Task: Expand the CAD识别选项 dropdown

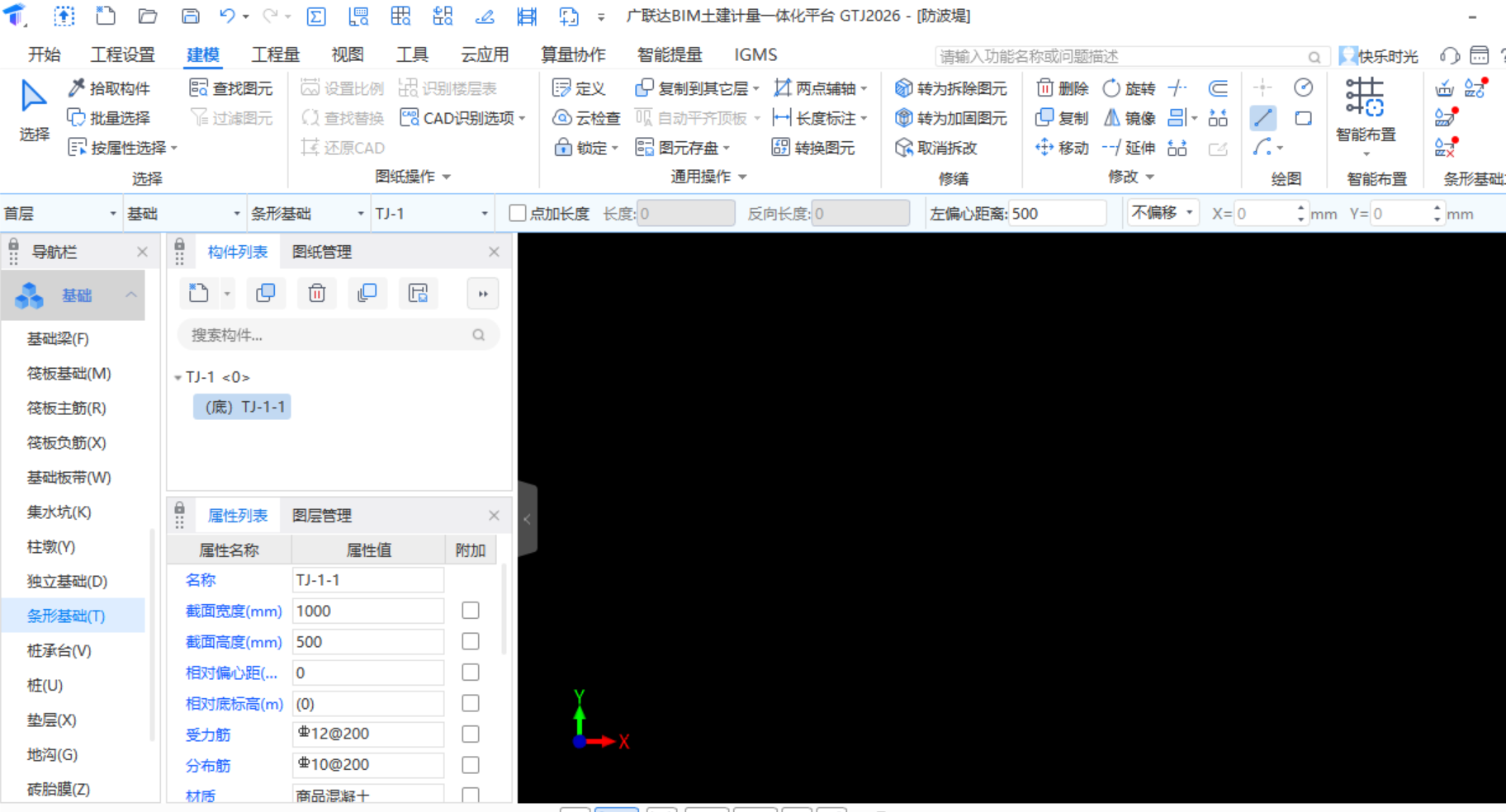Action: pos(523,119)
